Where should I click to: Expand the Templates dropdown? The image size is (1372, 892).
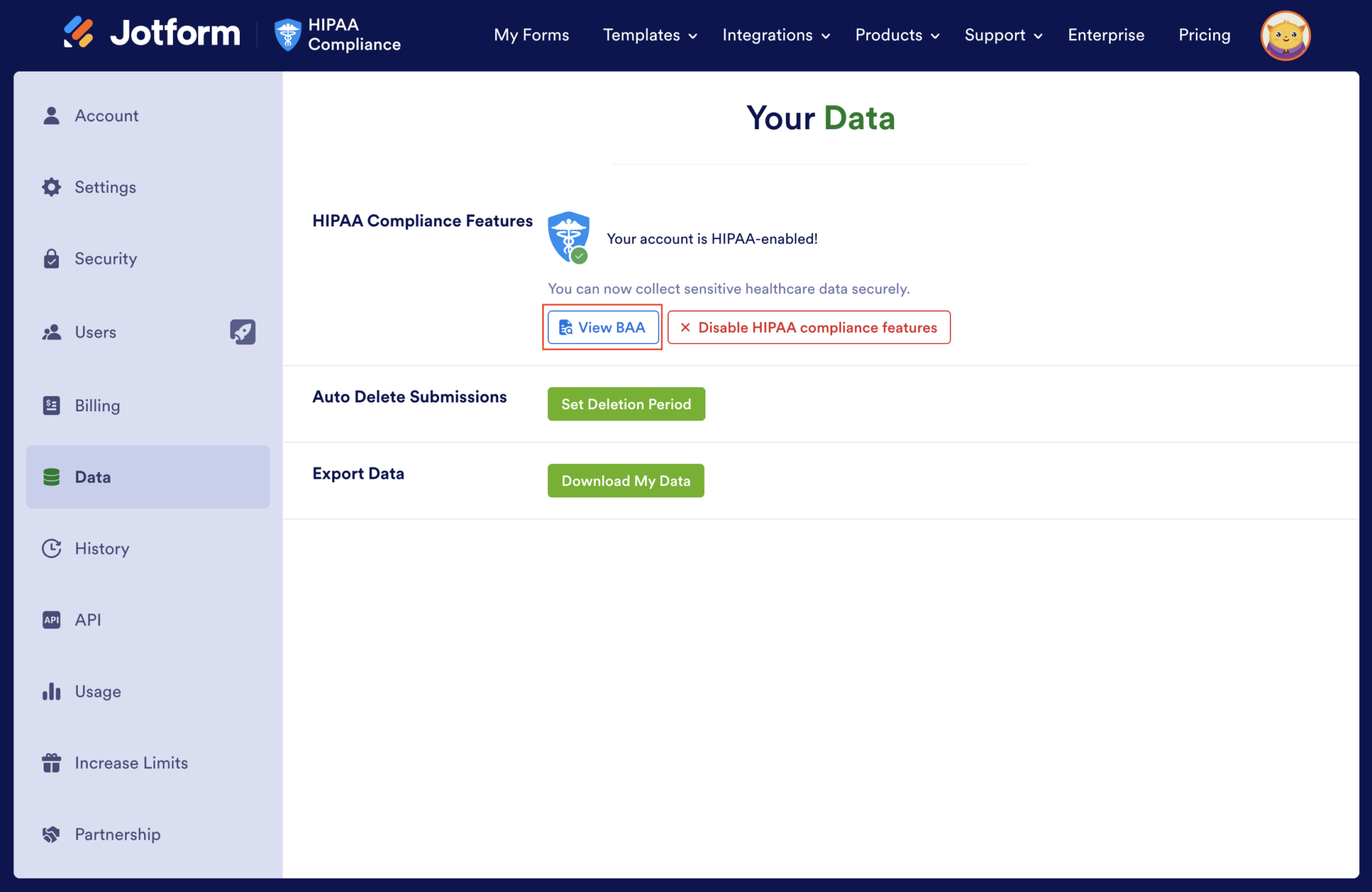tap(648, 35)
